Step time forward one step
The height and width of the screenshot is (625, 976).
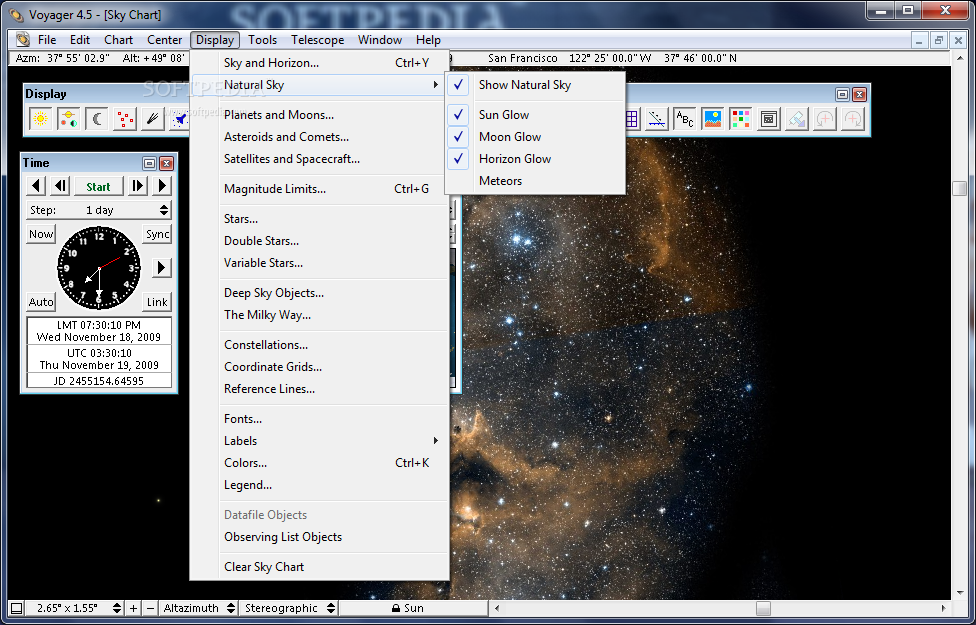click(x=138, y=186)
